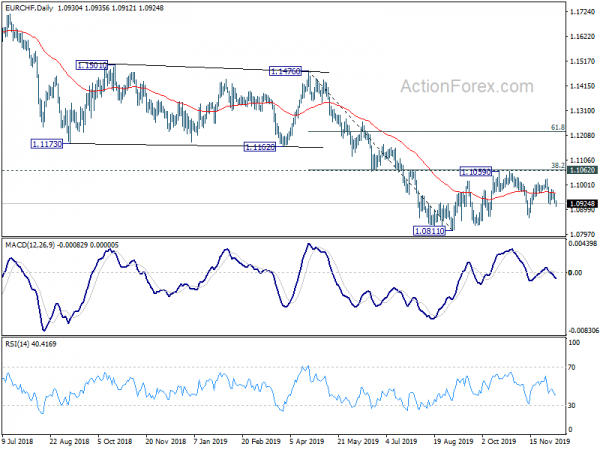Click the 1.14150 price axis value

pos(582,86)
